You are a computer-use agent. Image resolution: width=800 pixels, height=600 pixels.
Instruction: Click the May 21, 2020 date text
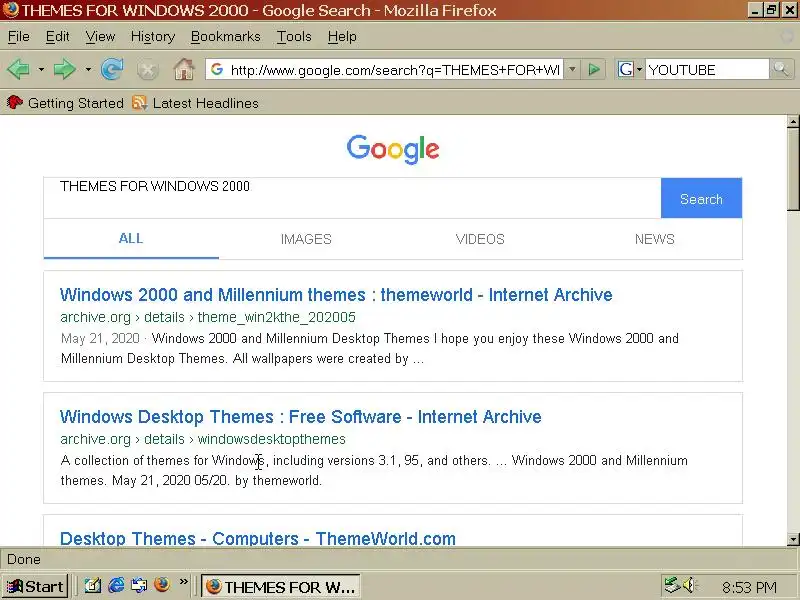100,338
